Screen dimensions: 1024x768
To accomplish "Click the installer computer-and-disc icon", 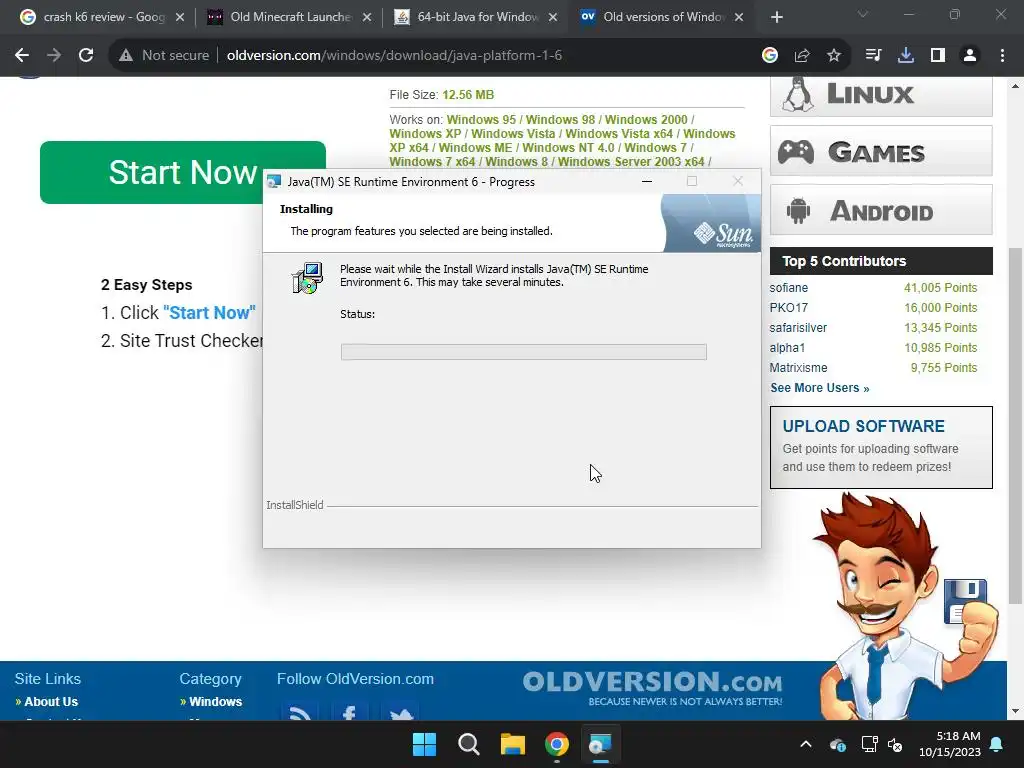I will (307, 278).
